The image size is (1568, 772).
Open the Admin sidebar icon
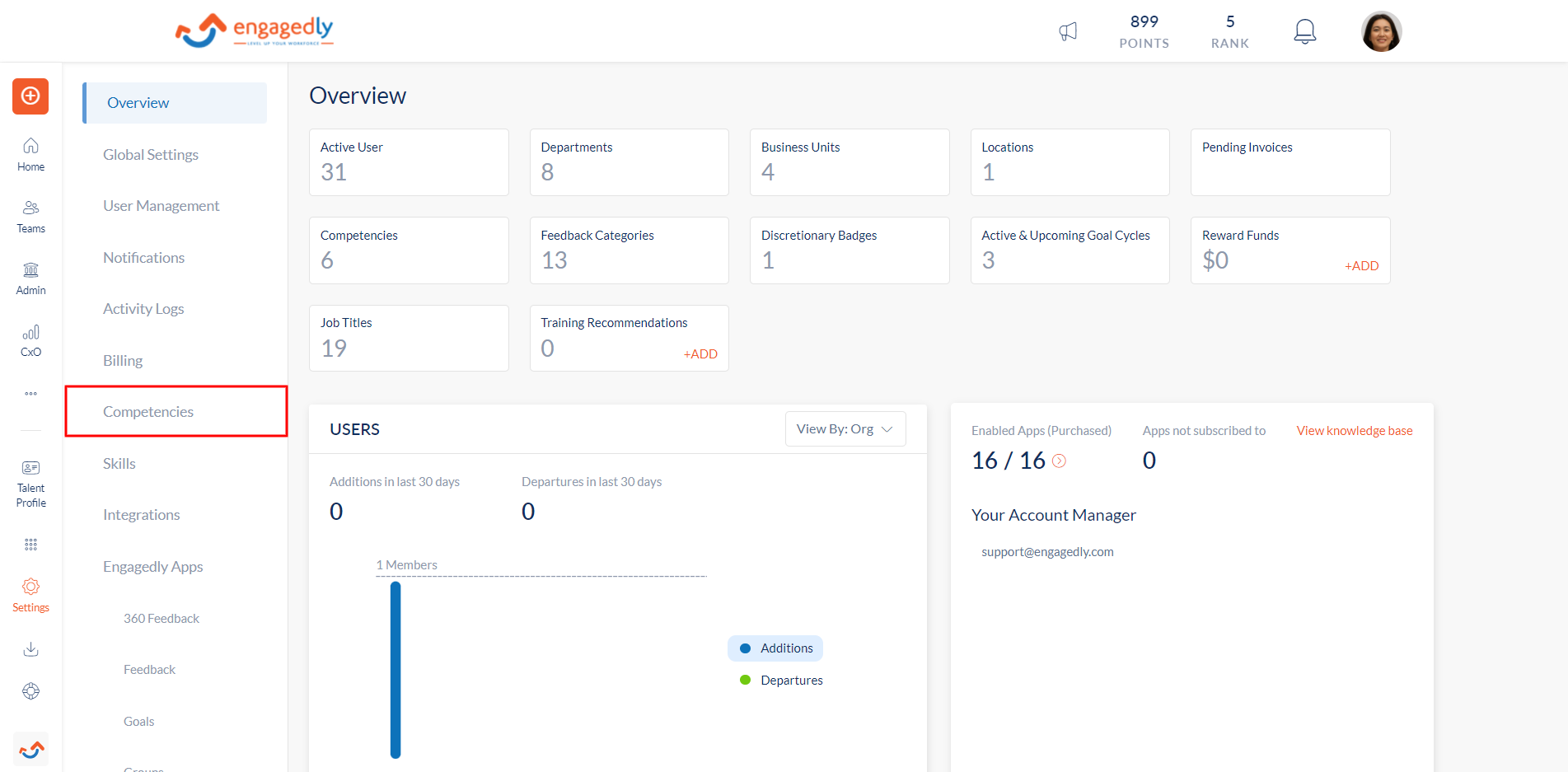(30, 278)
